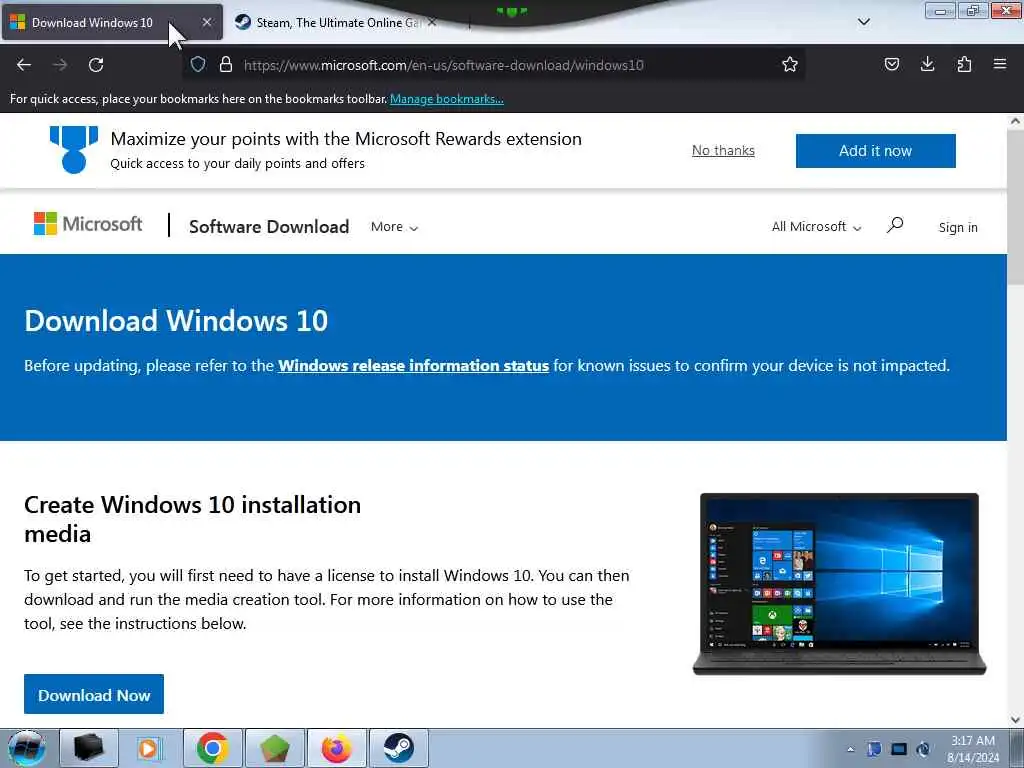Viewport: 1024px width, 768px height.
Task: Open the tracking protection shield icon
Action: click(x=198, y=64)
